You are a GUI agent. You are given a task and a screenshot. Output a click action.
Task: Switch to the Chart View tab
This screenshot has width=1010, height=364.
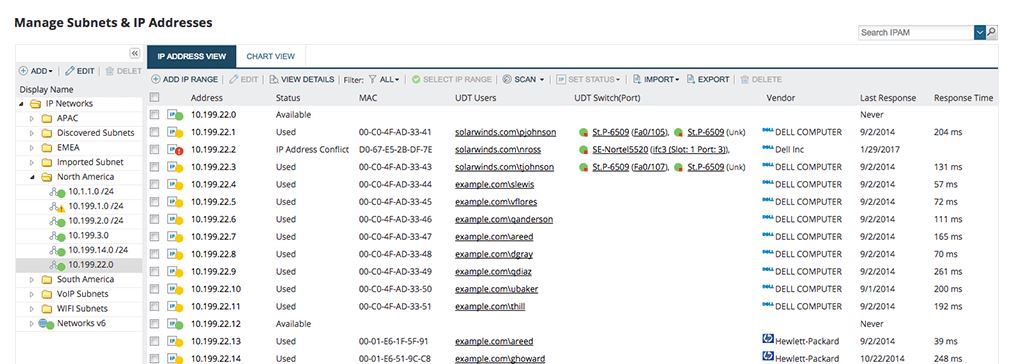coord(271,57)
